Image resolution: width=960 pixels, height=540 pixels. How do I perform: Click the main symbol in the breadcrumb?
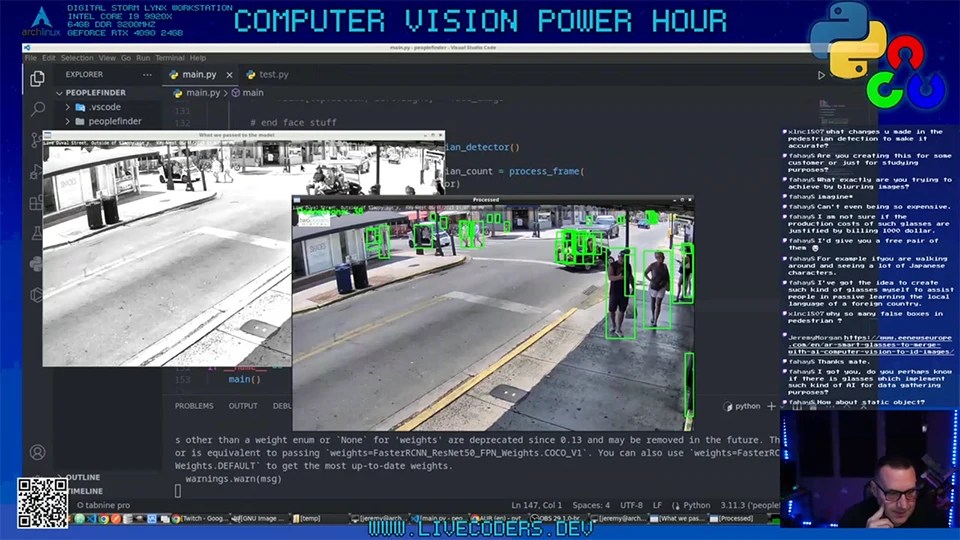247,92
